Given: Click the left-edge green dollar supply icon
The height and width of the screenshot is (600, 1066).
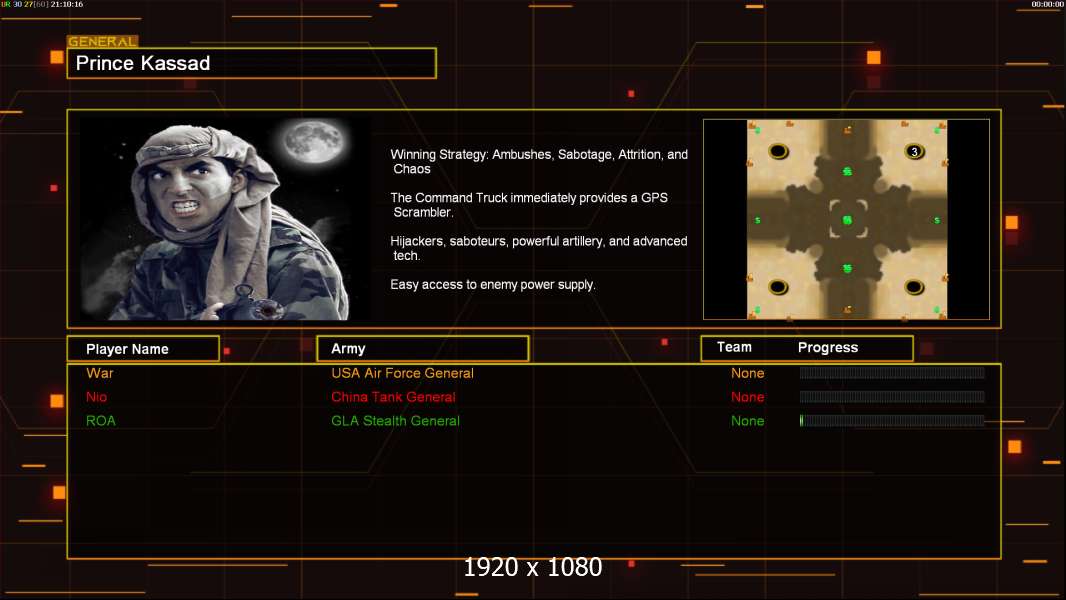Looking at the screenshot, I should (757, 220).
